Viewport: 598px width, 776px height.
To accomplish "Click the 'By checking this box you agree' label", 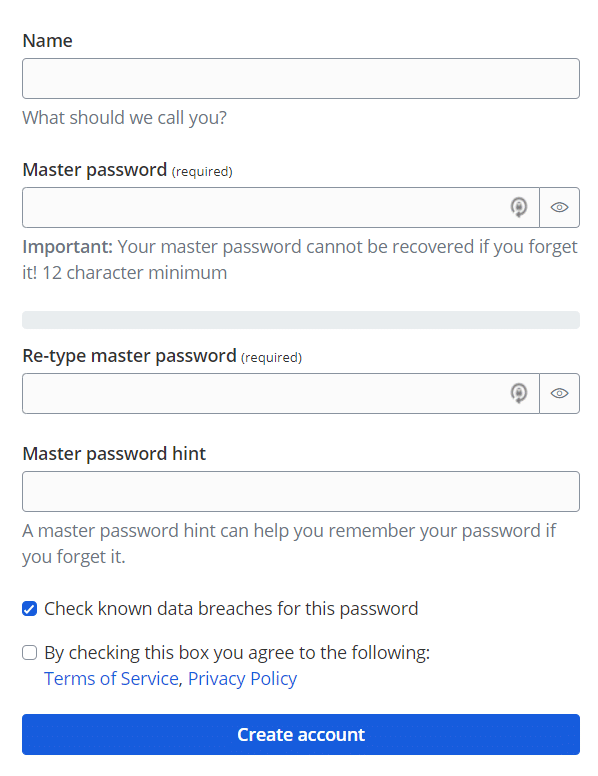I will (x=237, y=653).
